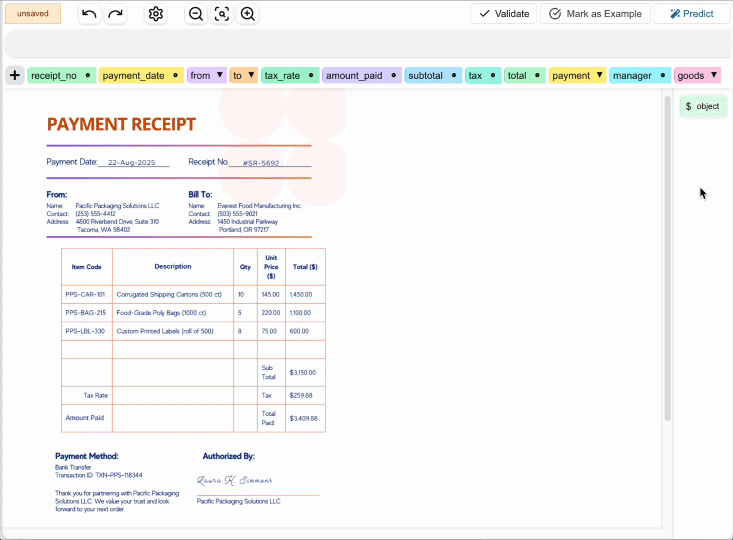Image resolution: width=733 pixels, height=540 pixels.
Task: Click the undo arrow icon
Action: click(x=89, y=14)
